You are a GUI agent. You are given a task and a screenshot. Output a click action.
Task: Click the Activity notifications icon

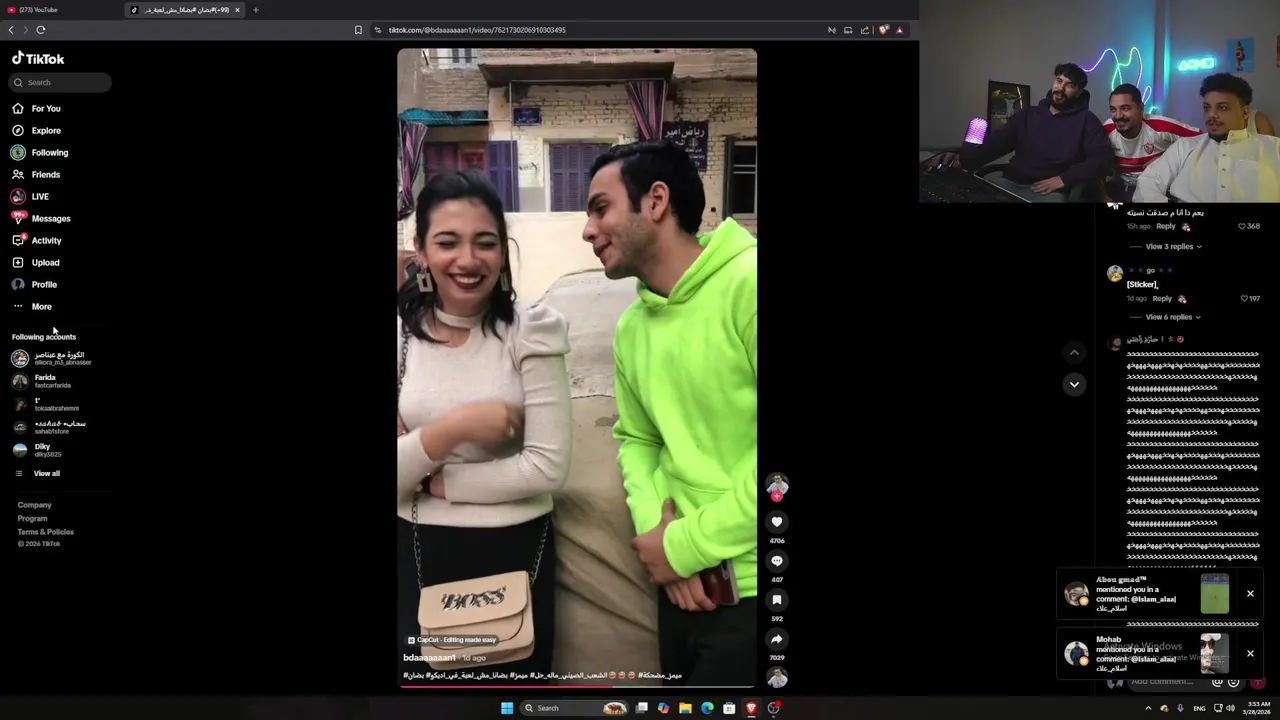[18, 241]
